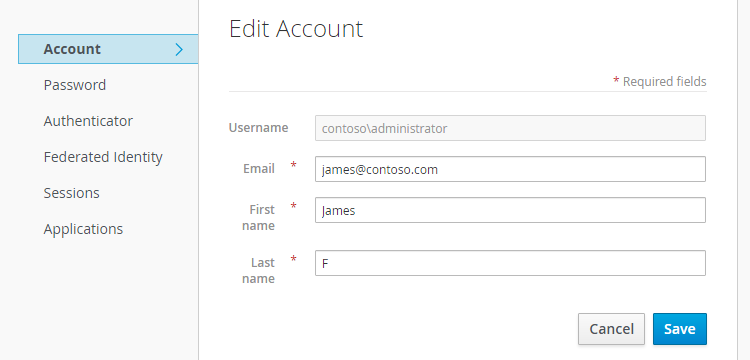The image size is (750, 360).
Task: Click the Required fields legend text
Action: 664,82
